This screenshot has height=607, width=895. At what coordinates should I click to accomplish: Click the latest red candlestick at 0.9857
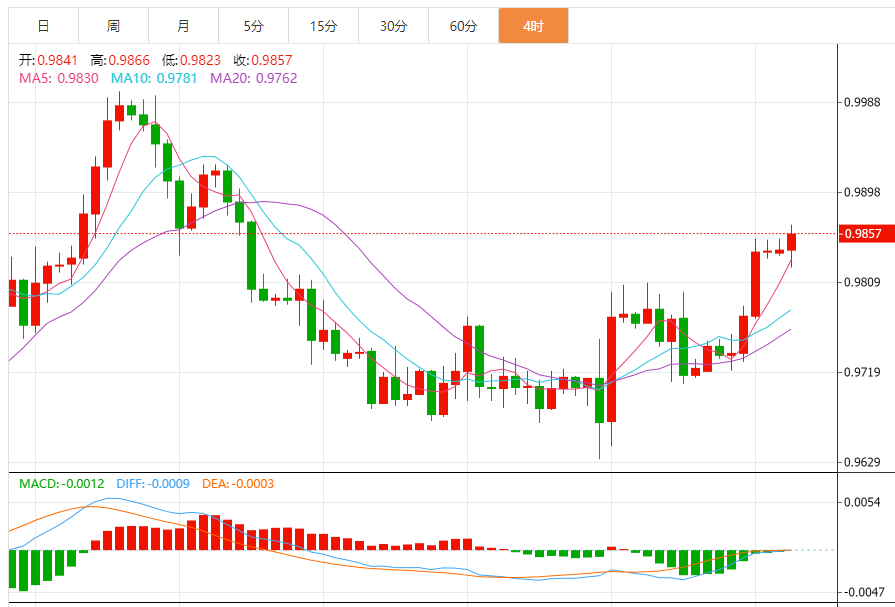(791, 242)
